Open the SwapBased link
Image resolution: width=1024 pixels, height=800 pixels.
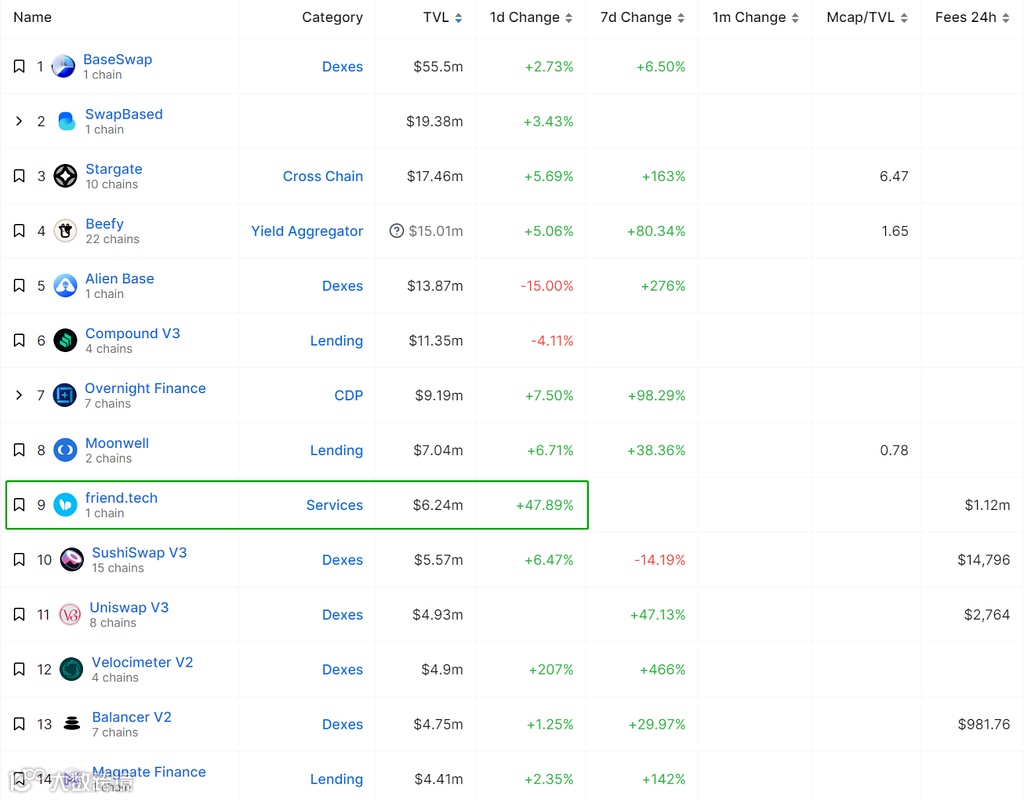pos(124,114)
